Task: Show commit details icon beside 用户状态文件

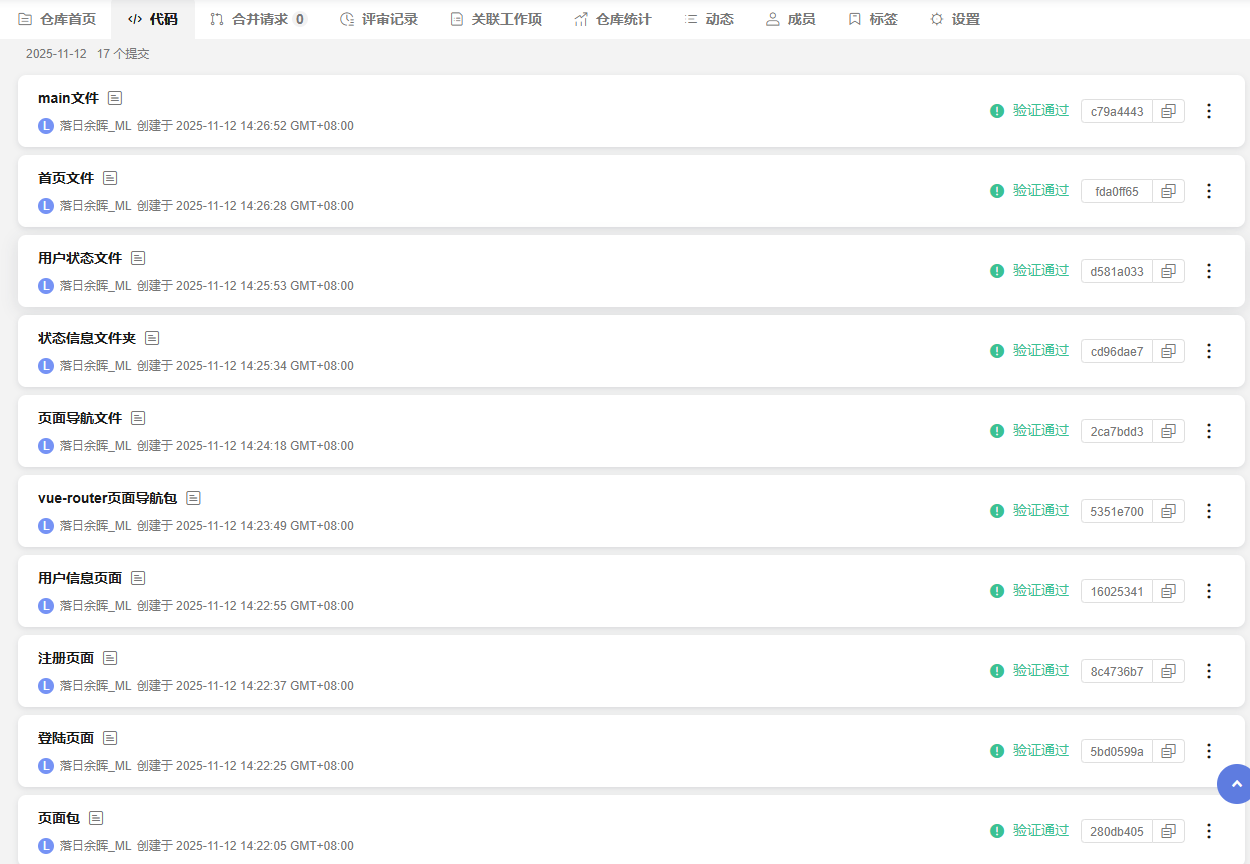Action: (138, 258)
